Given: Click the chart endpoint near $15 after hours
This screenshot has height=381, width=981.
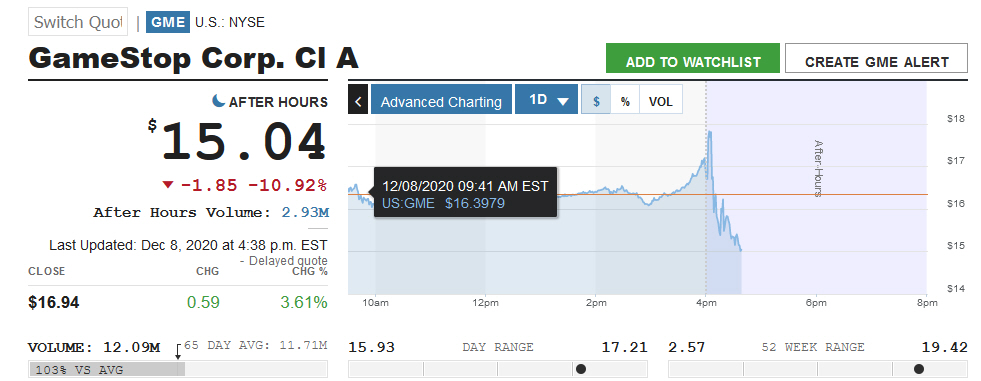Looking at the screenshot, I should point(741,250).
